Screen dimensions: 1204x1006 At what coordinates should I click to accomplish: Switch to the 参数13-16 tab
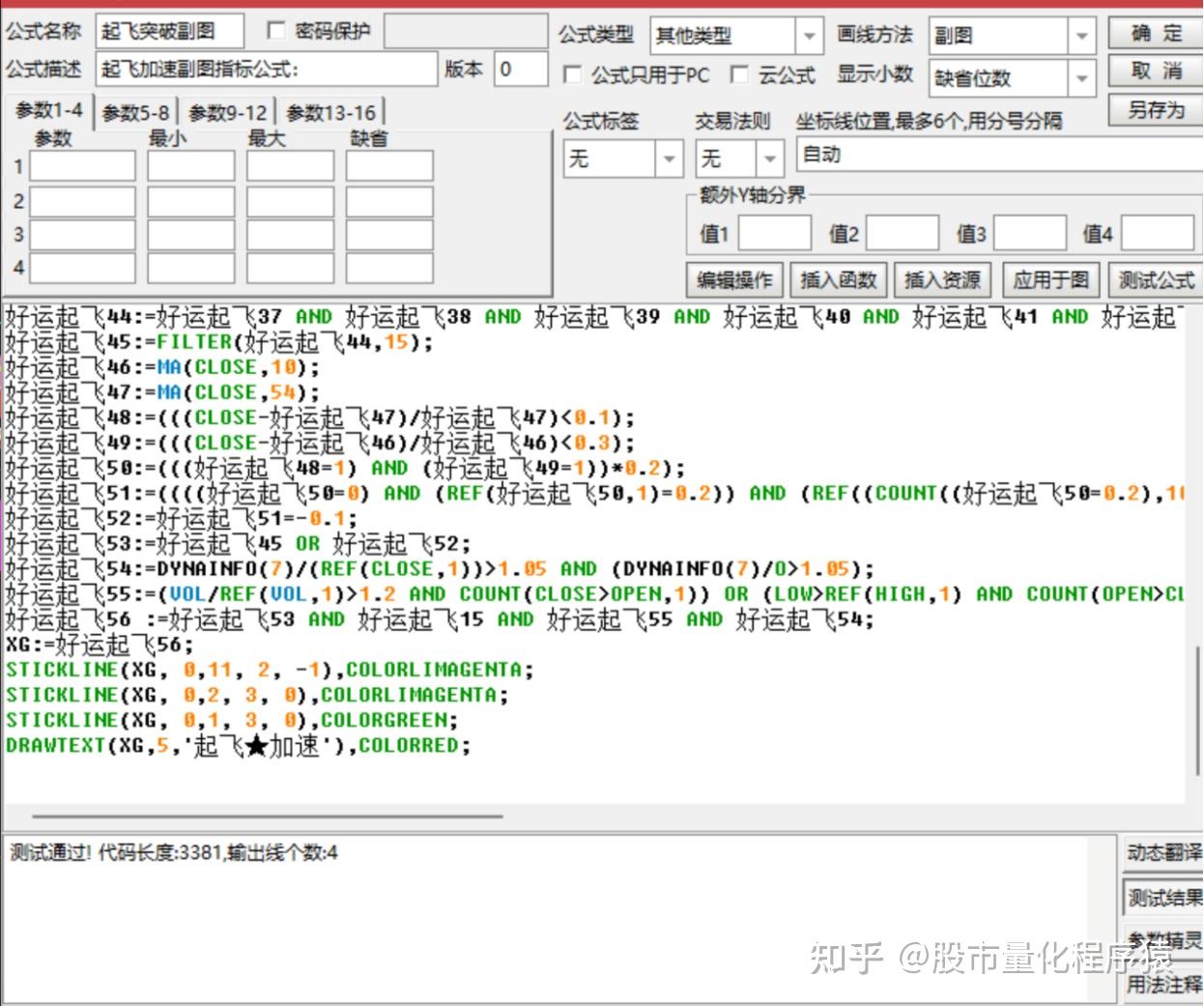coord(330,113)
